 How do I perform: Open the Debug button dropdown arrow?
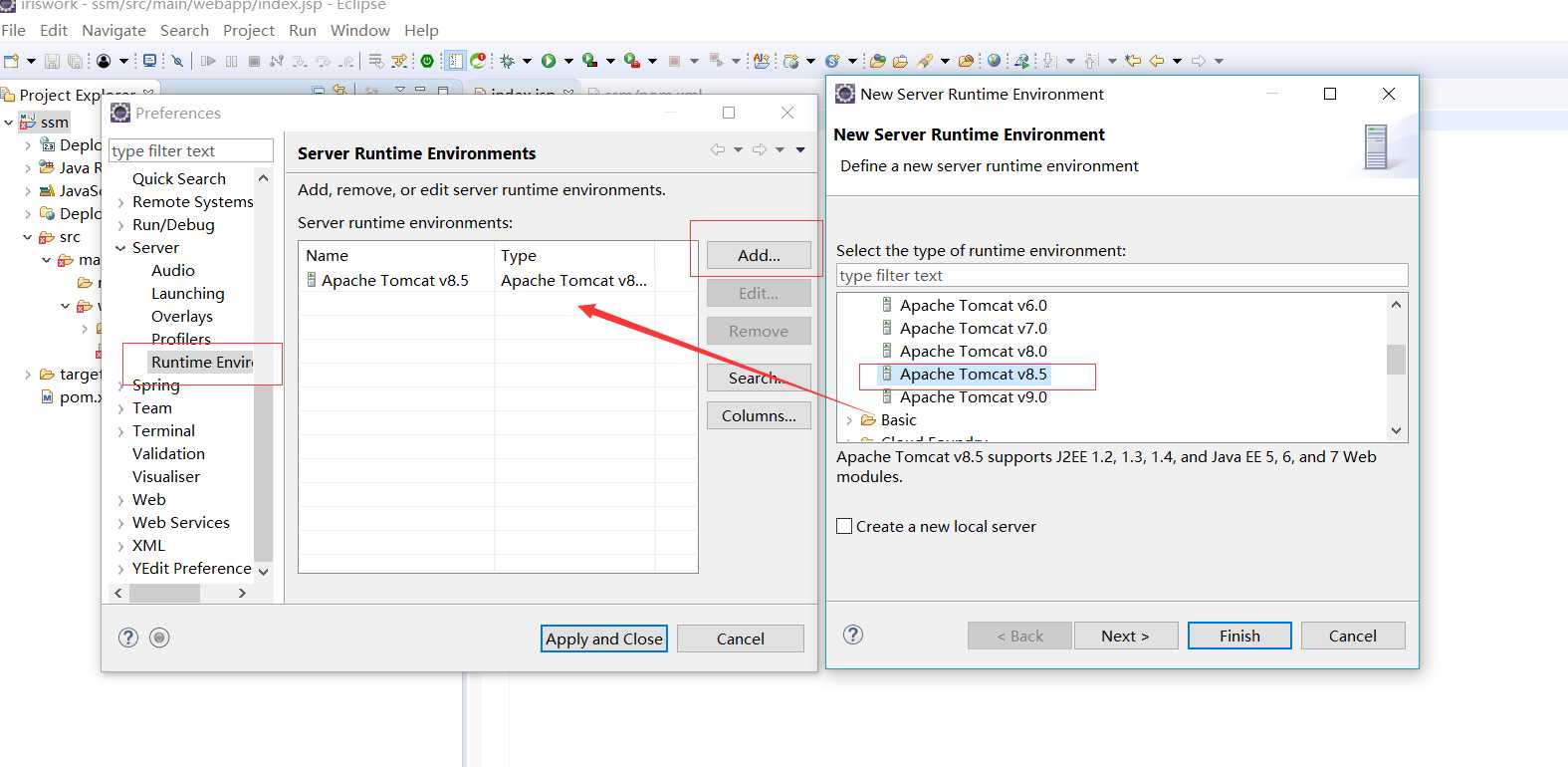[527, 61]
